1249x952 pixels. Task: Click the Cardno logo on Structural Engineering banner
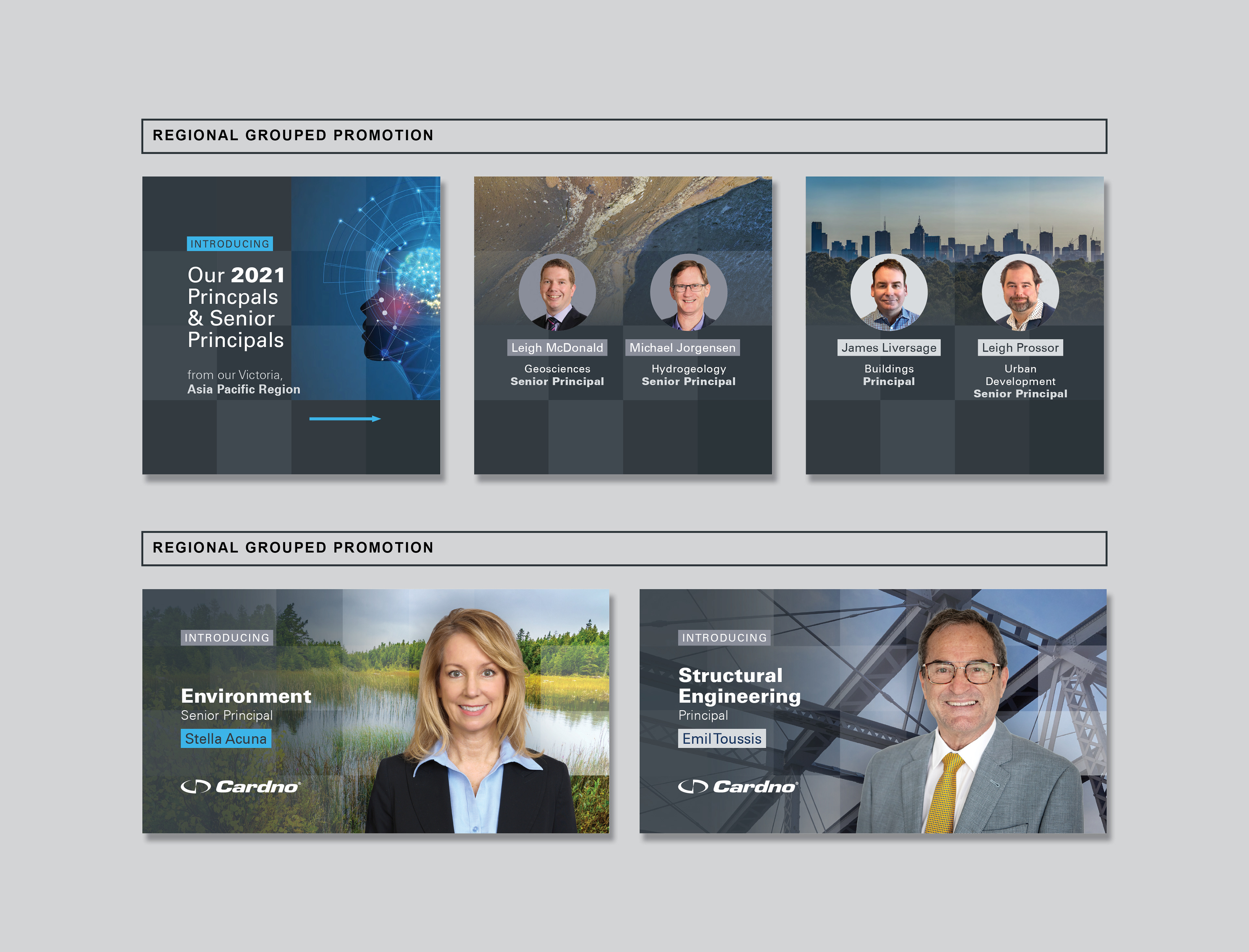point(738,787)
